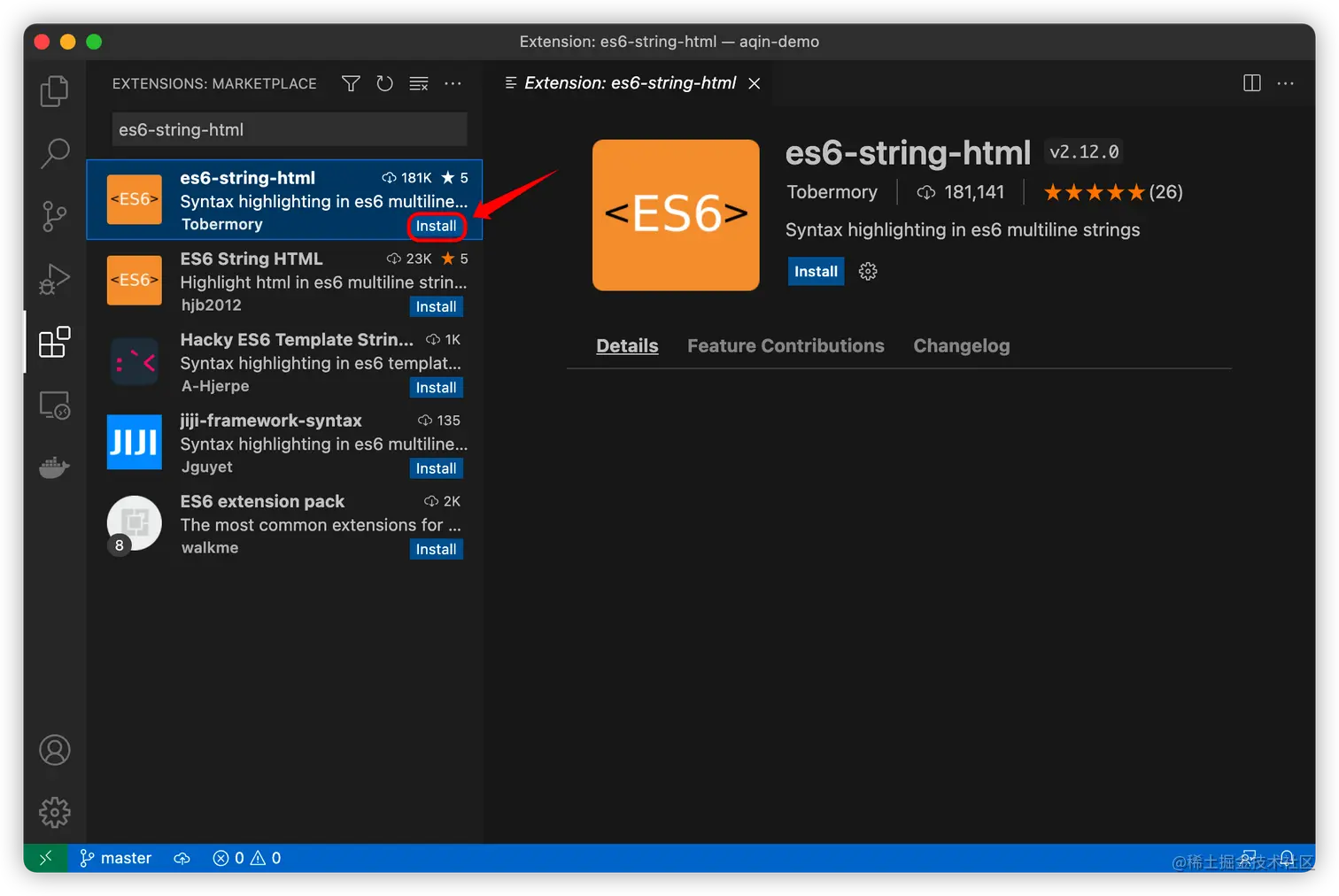
Task: Switch branch via master in status bar
Action: point(115,858)
